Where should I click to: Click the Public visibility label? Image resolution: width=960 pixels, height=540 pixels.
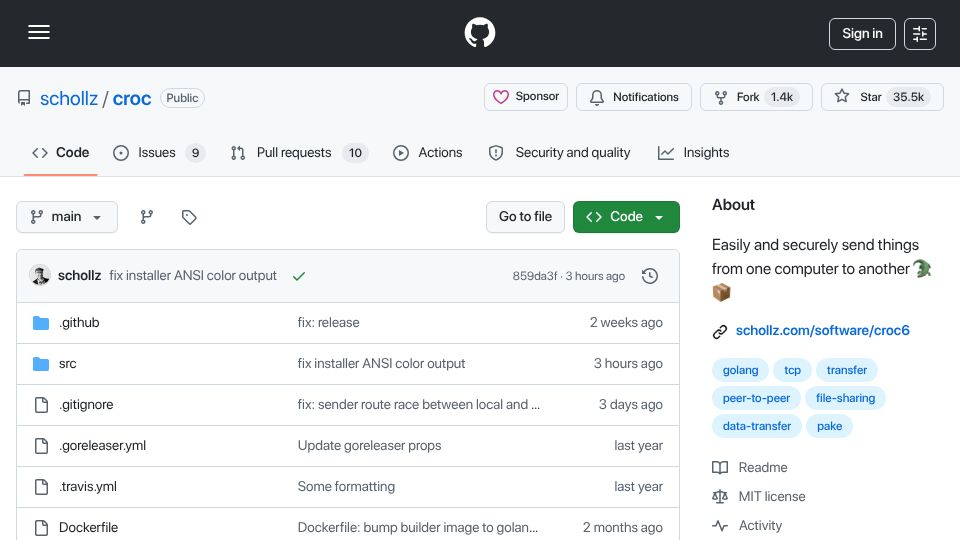click(182, 98)
